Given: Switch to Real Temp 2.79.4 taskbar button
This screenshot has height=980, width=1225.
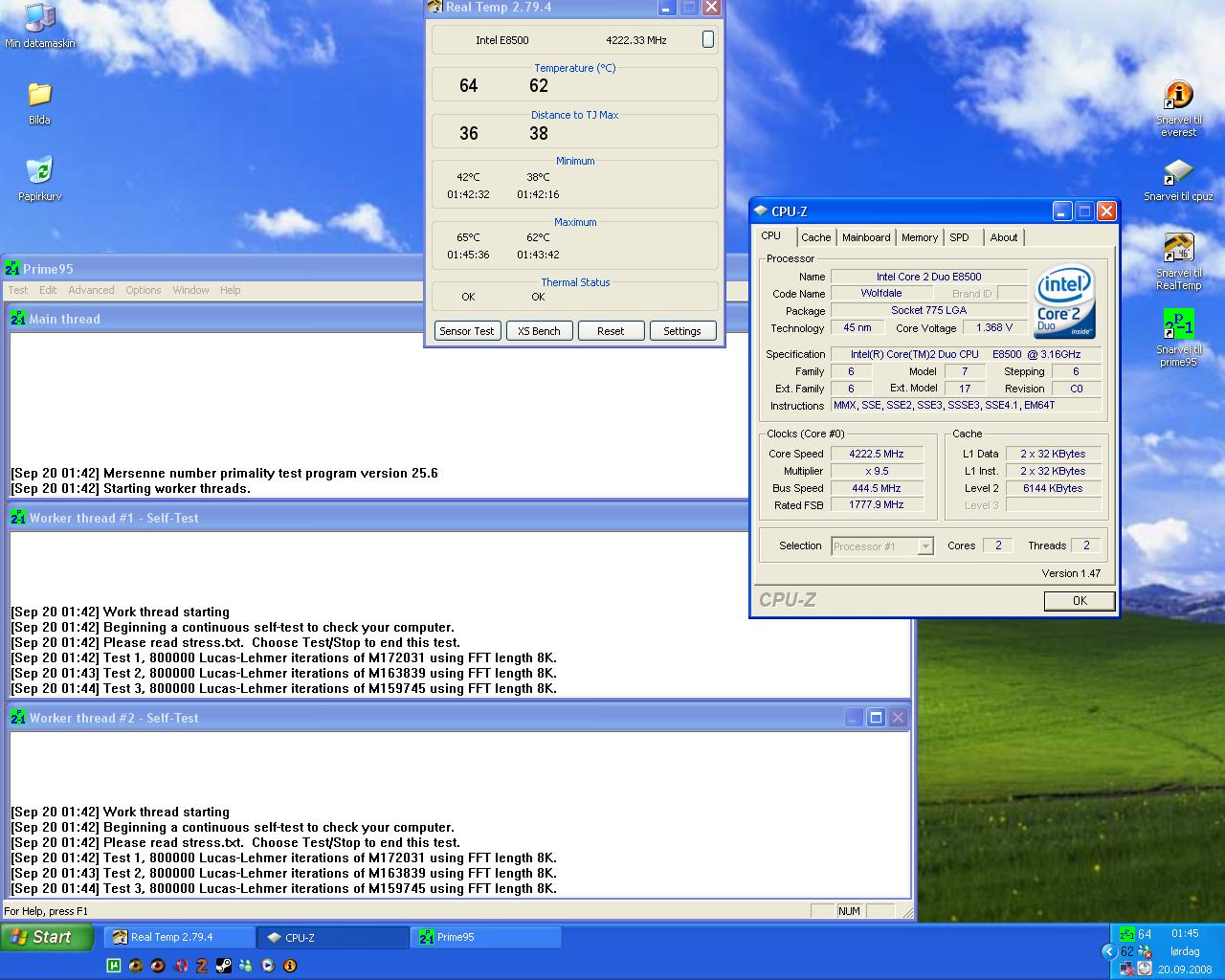Looking at the screenshot, I should pyautogui.click(x=179, y=938).
